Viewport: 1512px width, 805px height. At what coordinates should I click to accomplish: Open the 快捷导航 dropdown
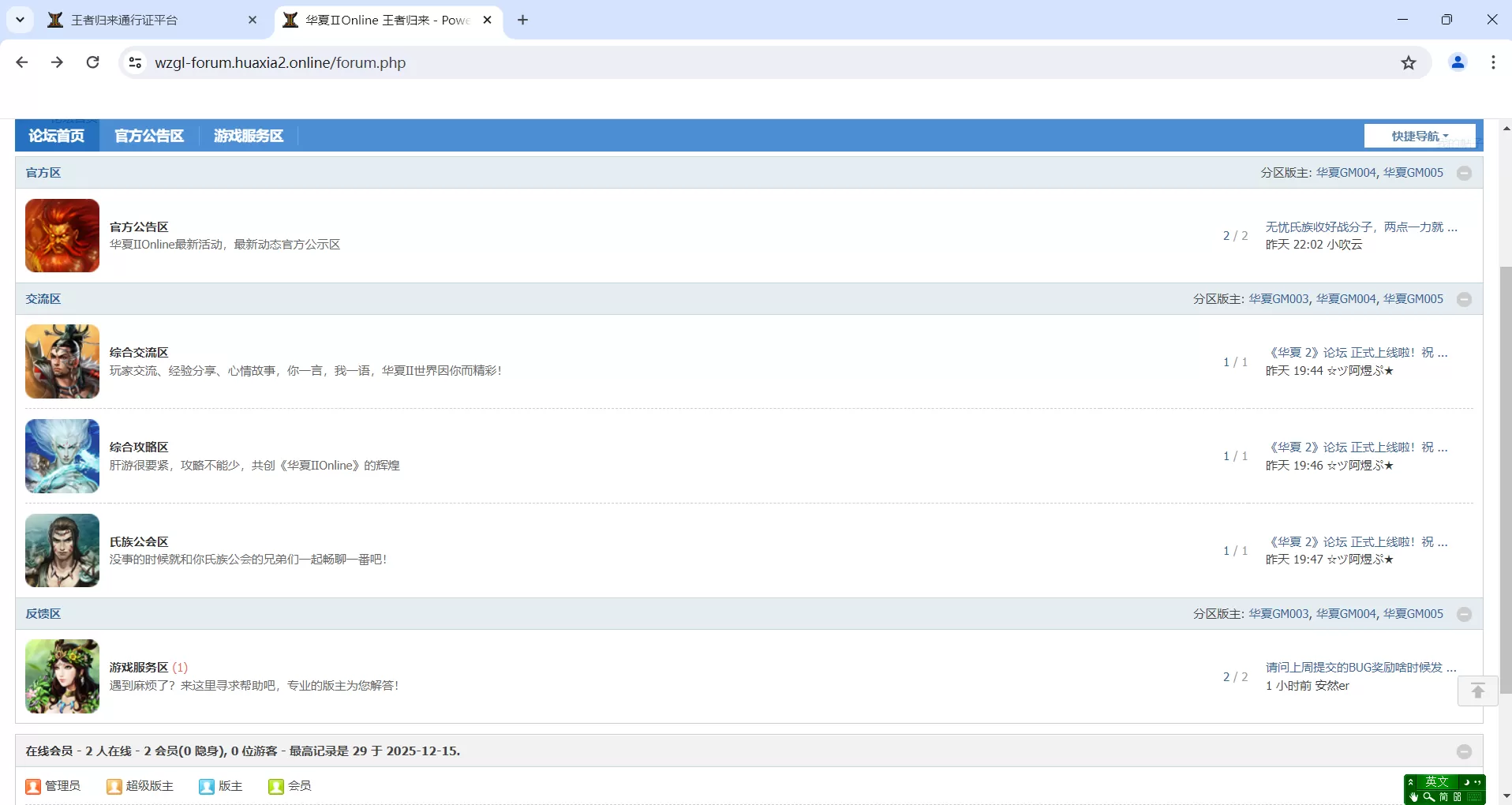[x=1419, y=136]
